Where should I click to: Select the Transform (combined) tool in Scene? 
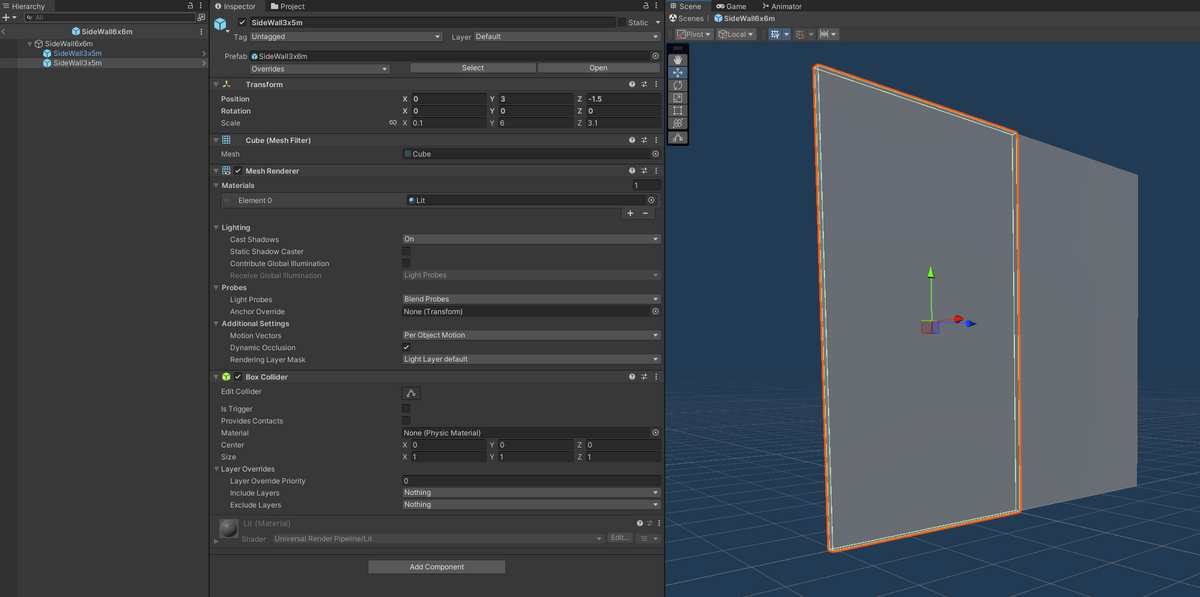[x=678, y=123]
